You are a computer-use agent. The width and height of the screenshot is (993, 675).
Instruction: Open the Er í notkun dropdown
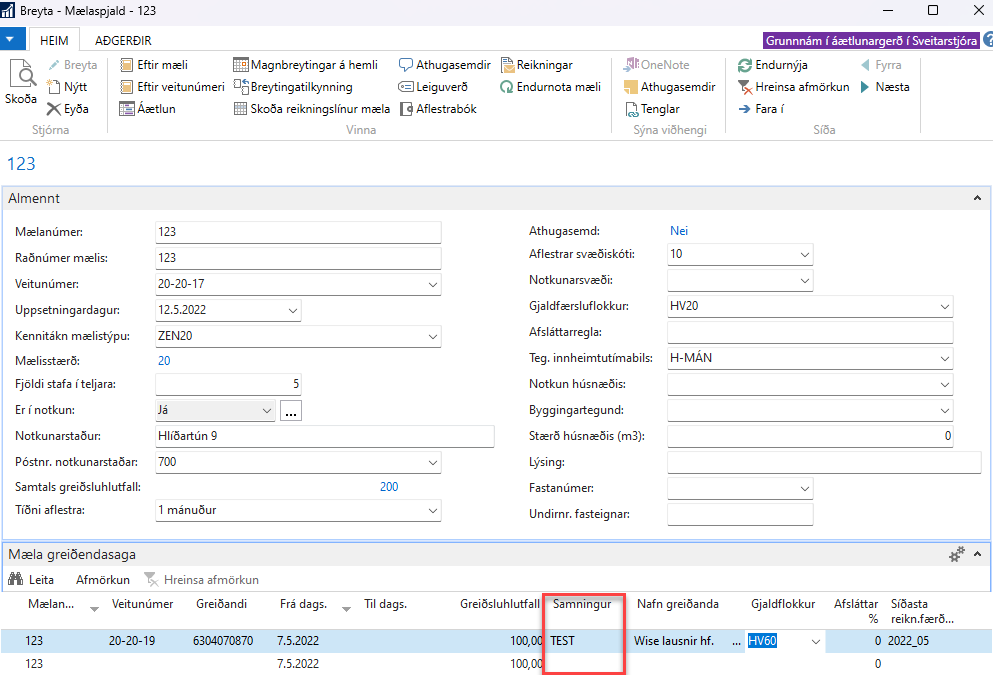(266, 410)
